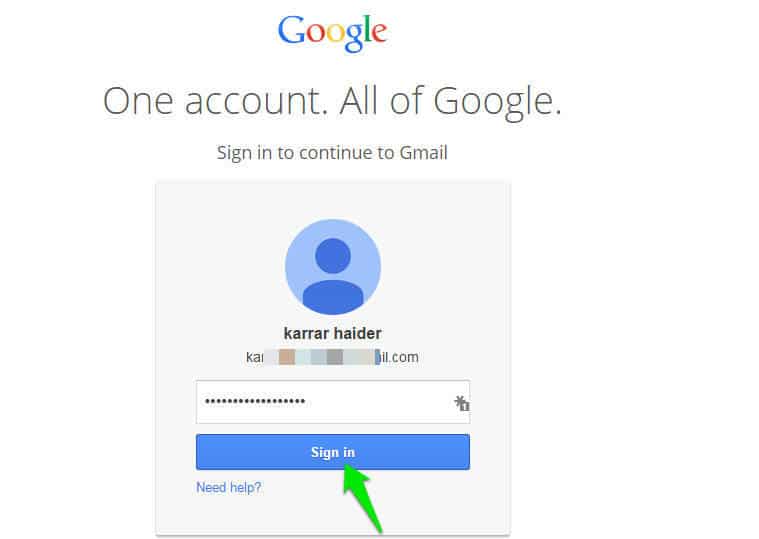This screenshot has height=539, width=759.
Task: Click the yellow letter o in logo
Action: click(x=335, y=33)
